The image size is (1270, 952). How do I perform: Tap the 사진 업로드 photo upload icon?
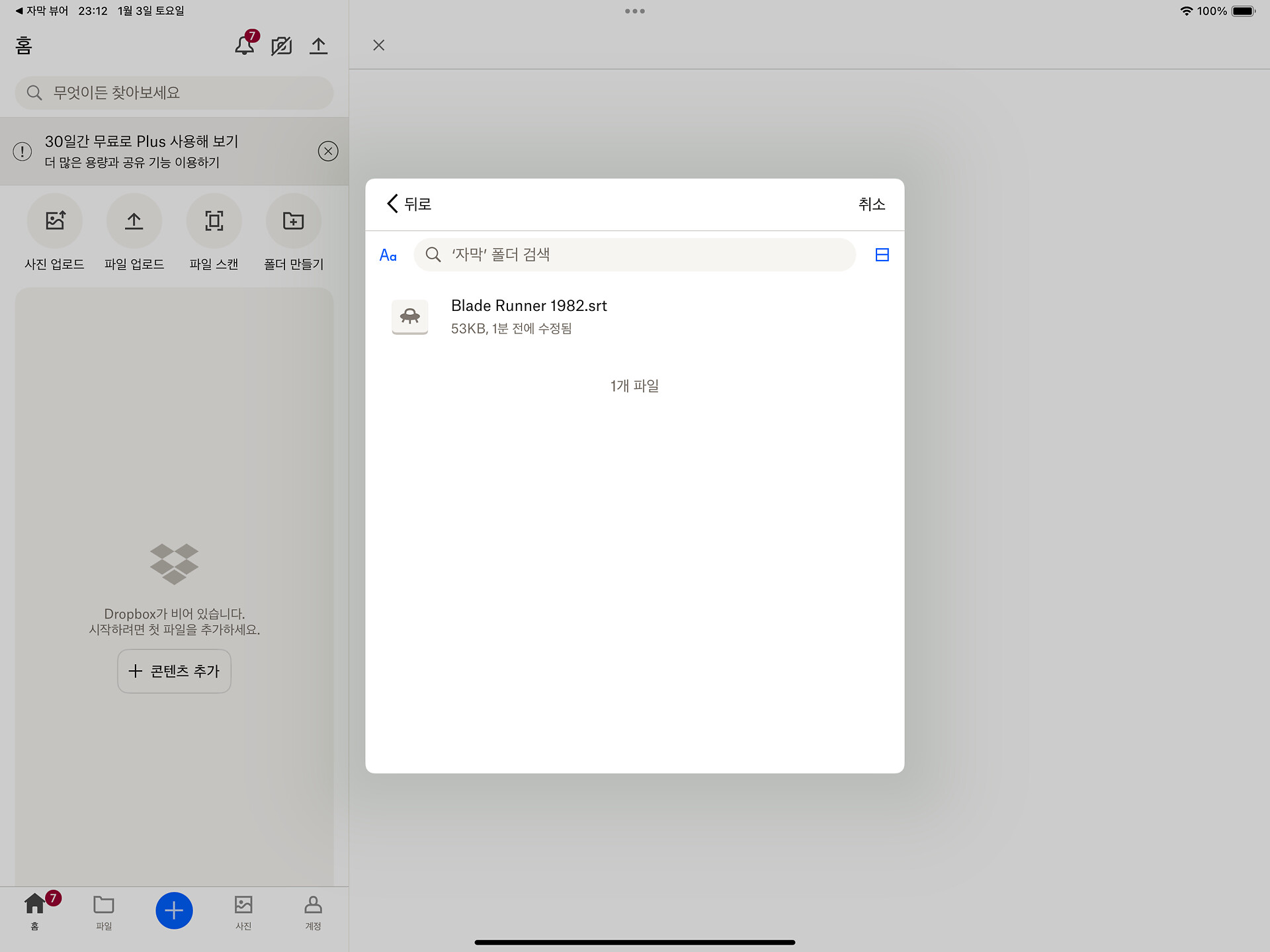[x=55, y=221]
